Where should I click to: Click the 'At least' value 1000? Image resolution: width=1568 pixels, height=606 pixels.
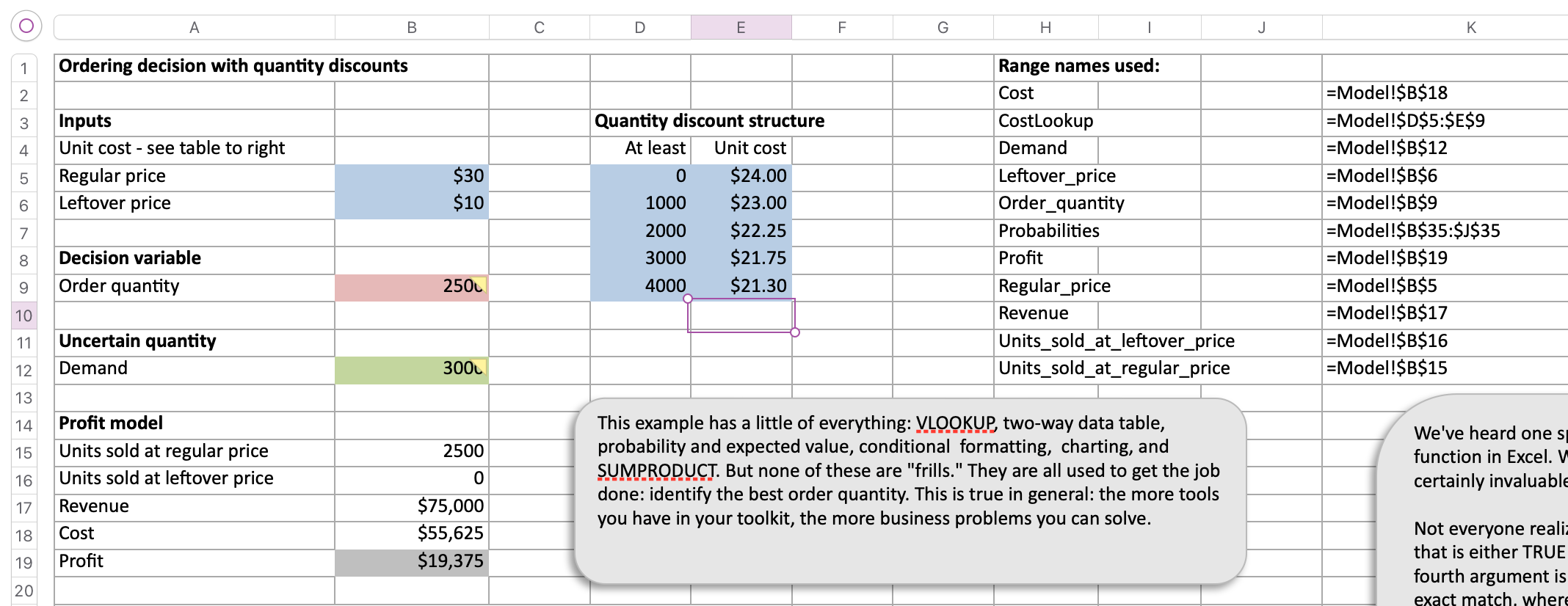click(641, 205)
